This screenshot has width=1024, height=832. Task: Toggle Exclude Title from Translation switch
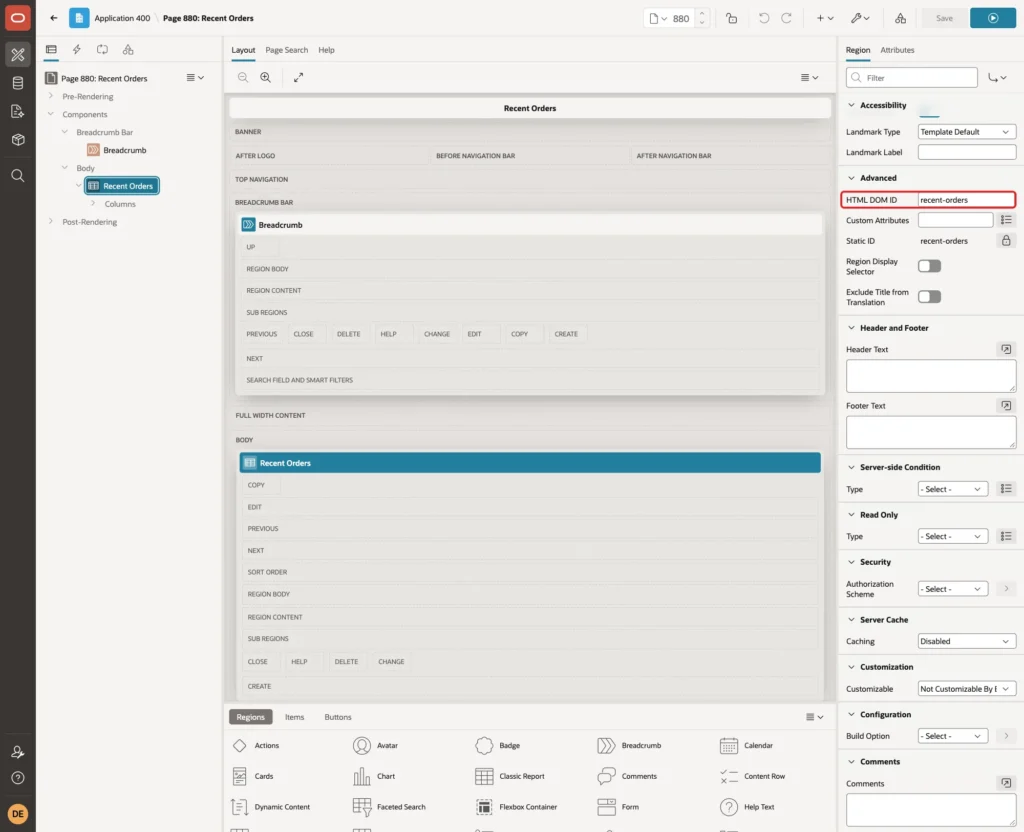point(929,297)
